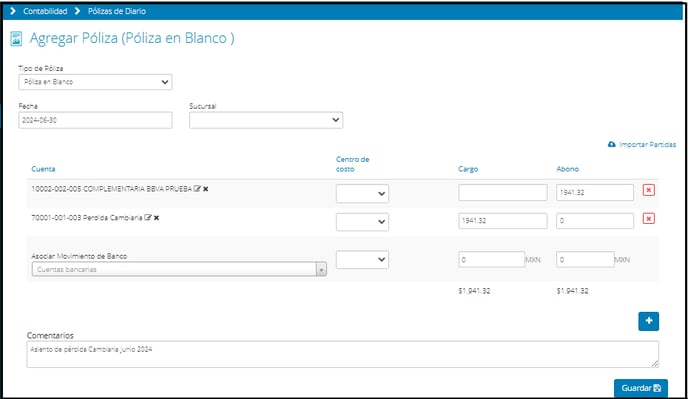
Task: Click the 70001-001-003 Perdida Cambiaria text
Action: point(87,217)
